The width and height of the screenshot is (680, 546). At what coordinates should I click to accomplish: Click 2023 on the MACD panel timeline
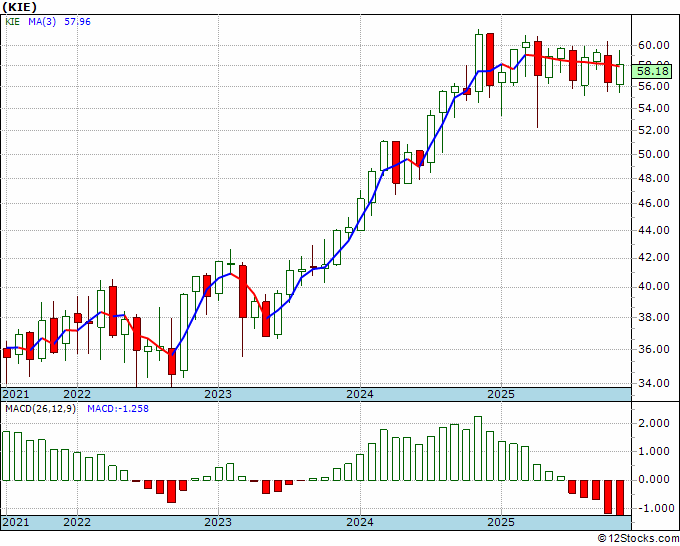click(x=218, y=522)
